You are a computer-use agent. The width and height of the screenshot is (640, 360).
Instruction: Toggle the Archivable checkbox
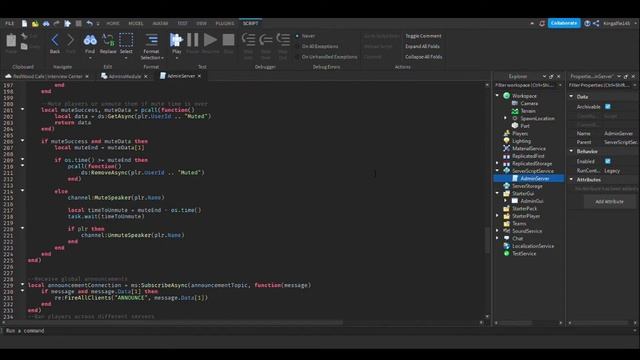click(607, 107)
